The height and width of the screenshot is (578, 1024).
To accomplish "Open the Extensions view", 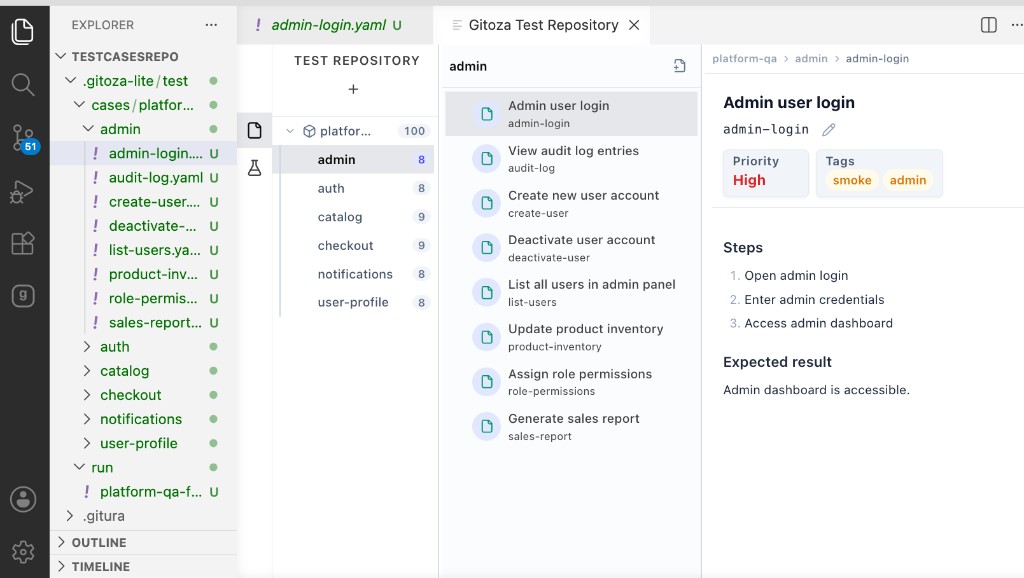I will 23,244.
